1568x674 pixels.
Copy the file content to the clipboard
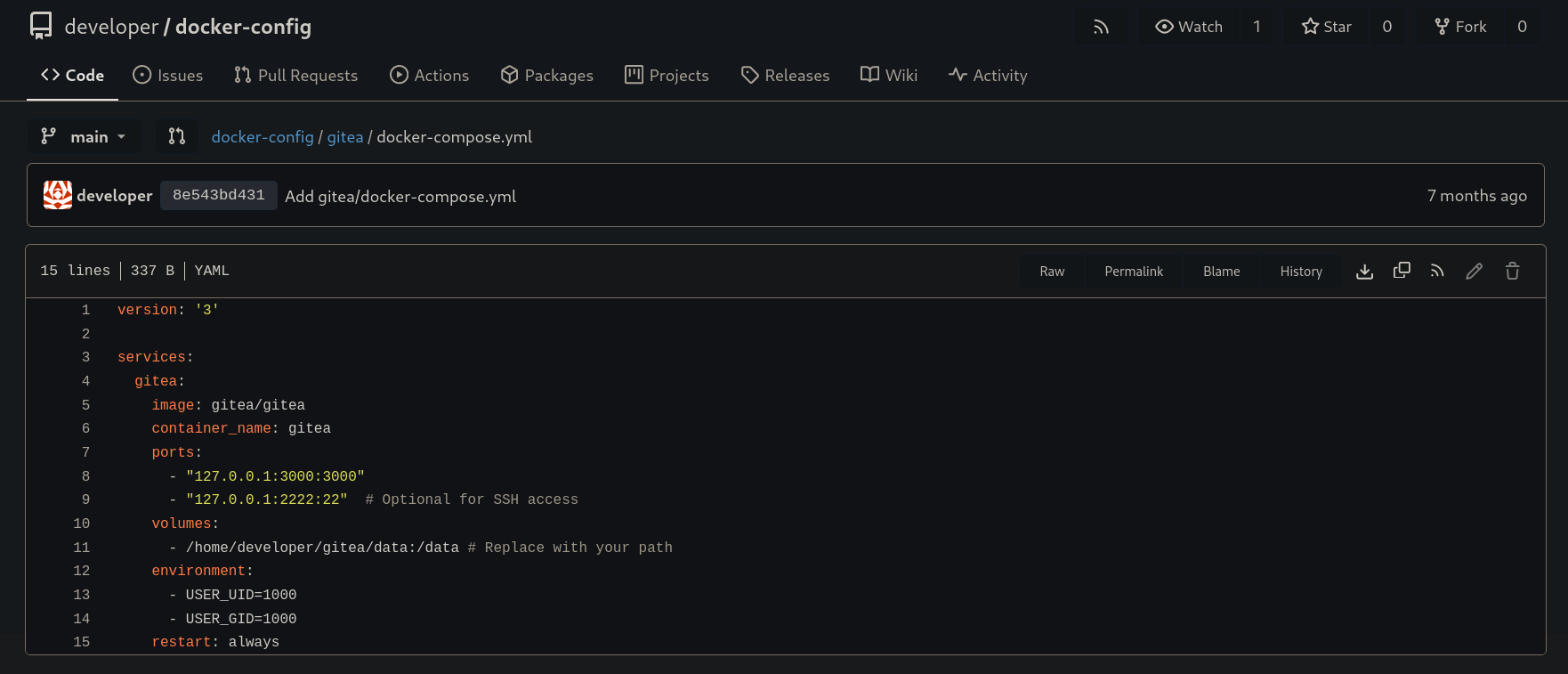(1402, 271)
